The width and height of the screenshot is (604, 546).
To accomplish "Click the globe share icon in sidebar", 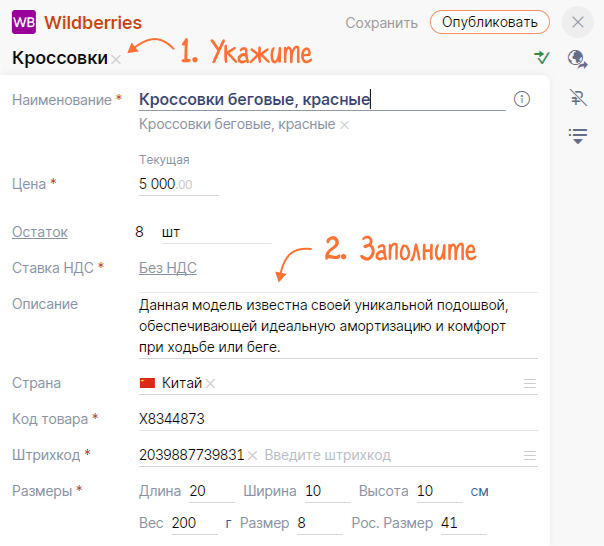I will pos(577,58).
